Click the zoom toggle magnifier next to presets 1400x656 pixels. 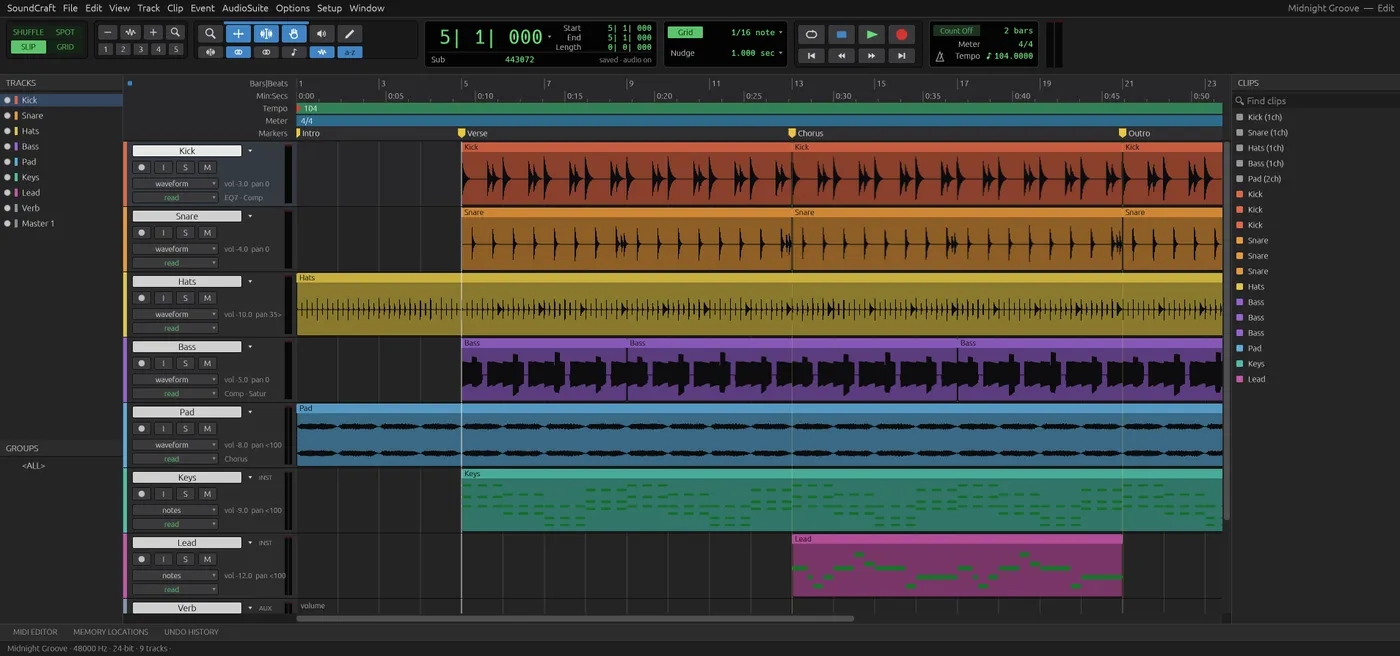point(175,33)
